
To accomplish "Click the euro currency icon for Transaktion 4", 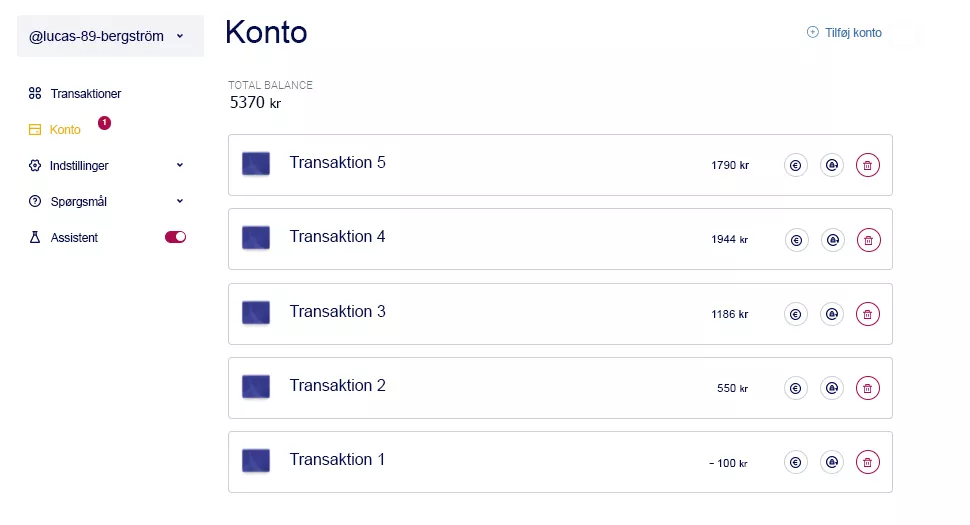I will pyautogui.click(x=796, y=240).
